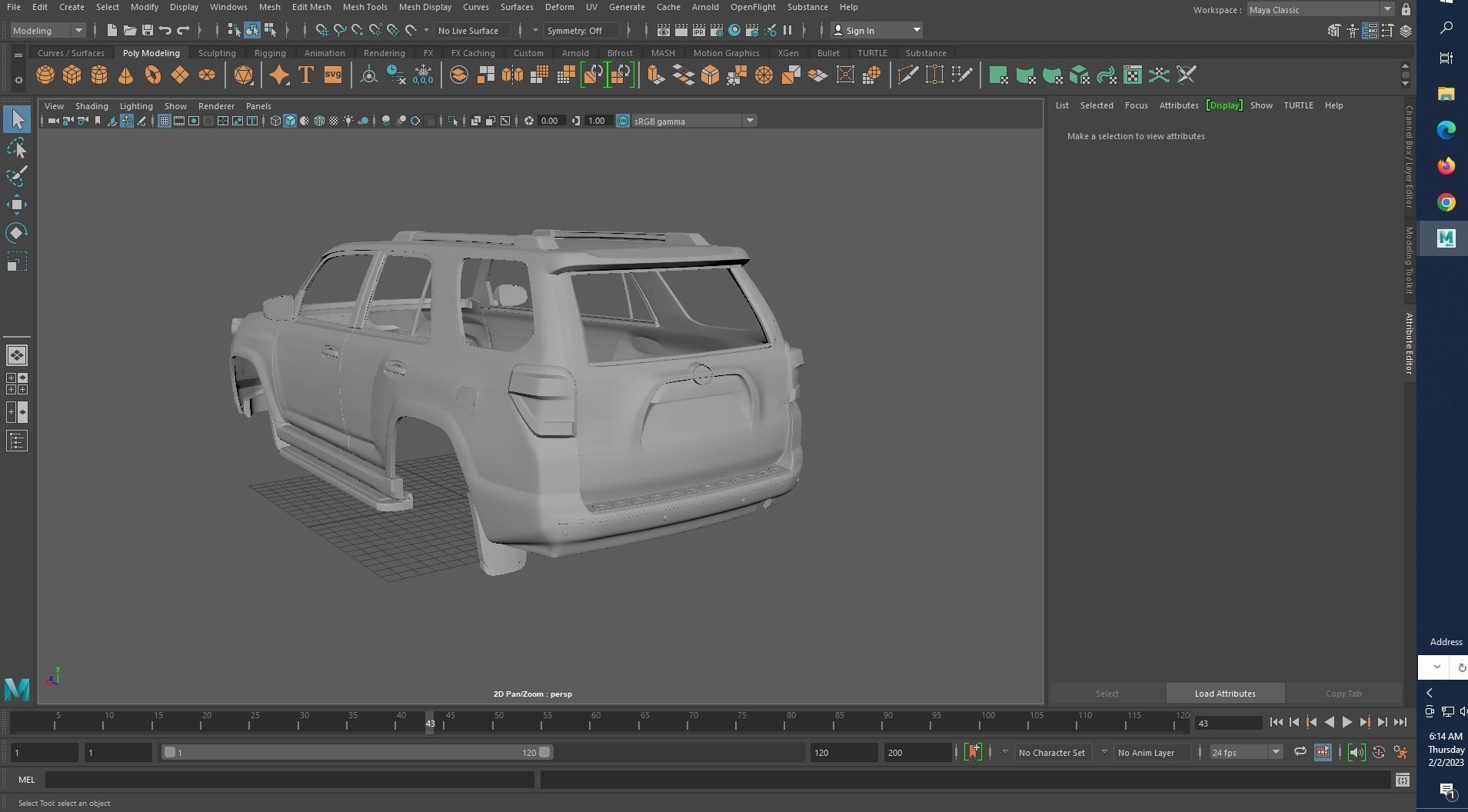Open the Attribute Editor Display menu

(1224, 105)
